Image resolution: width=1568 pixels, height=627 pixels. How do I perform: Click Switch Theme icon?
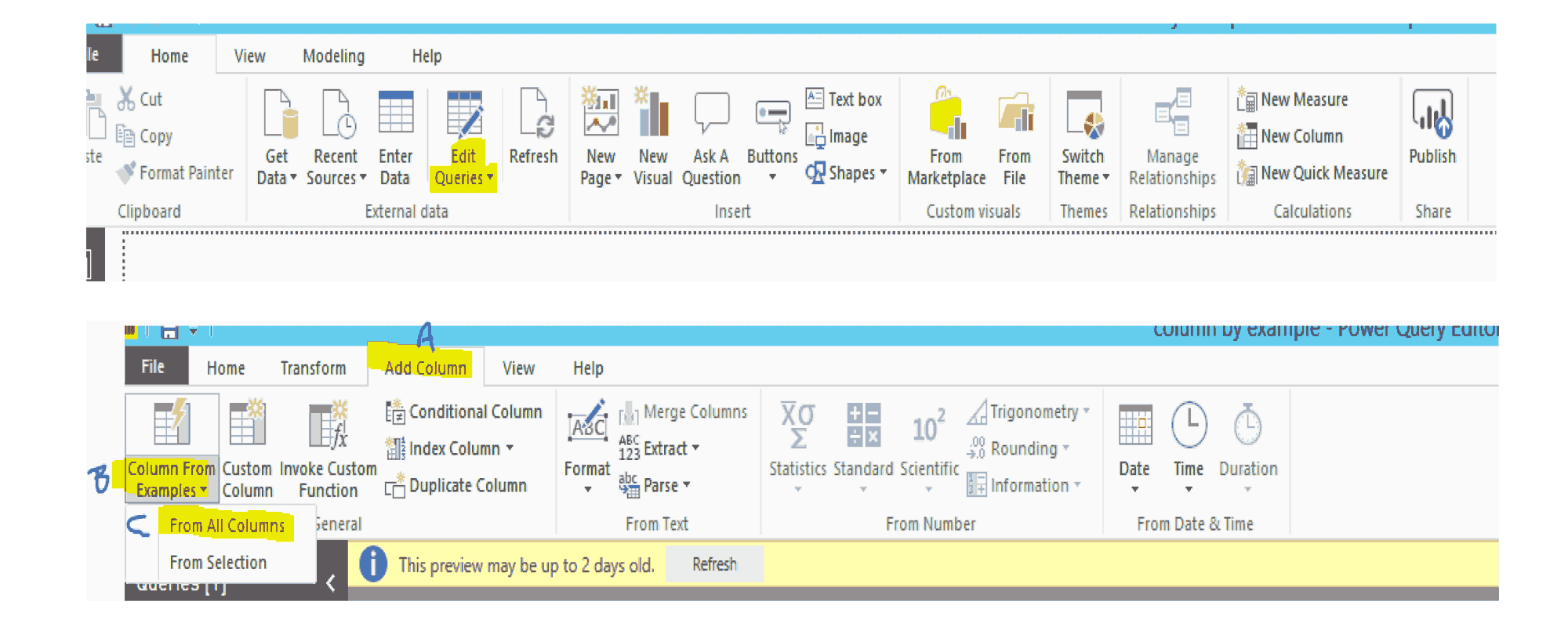1084,114
